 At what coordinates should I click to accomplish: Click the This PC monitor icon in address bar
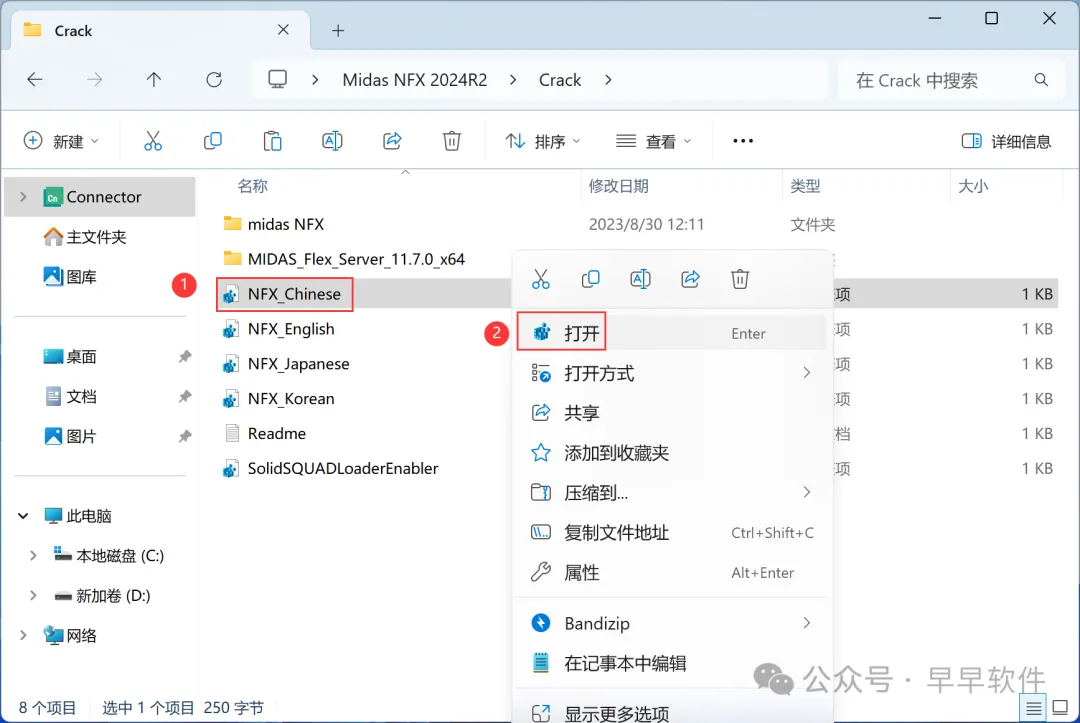click(x=278, y=80)
